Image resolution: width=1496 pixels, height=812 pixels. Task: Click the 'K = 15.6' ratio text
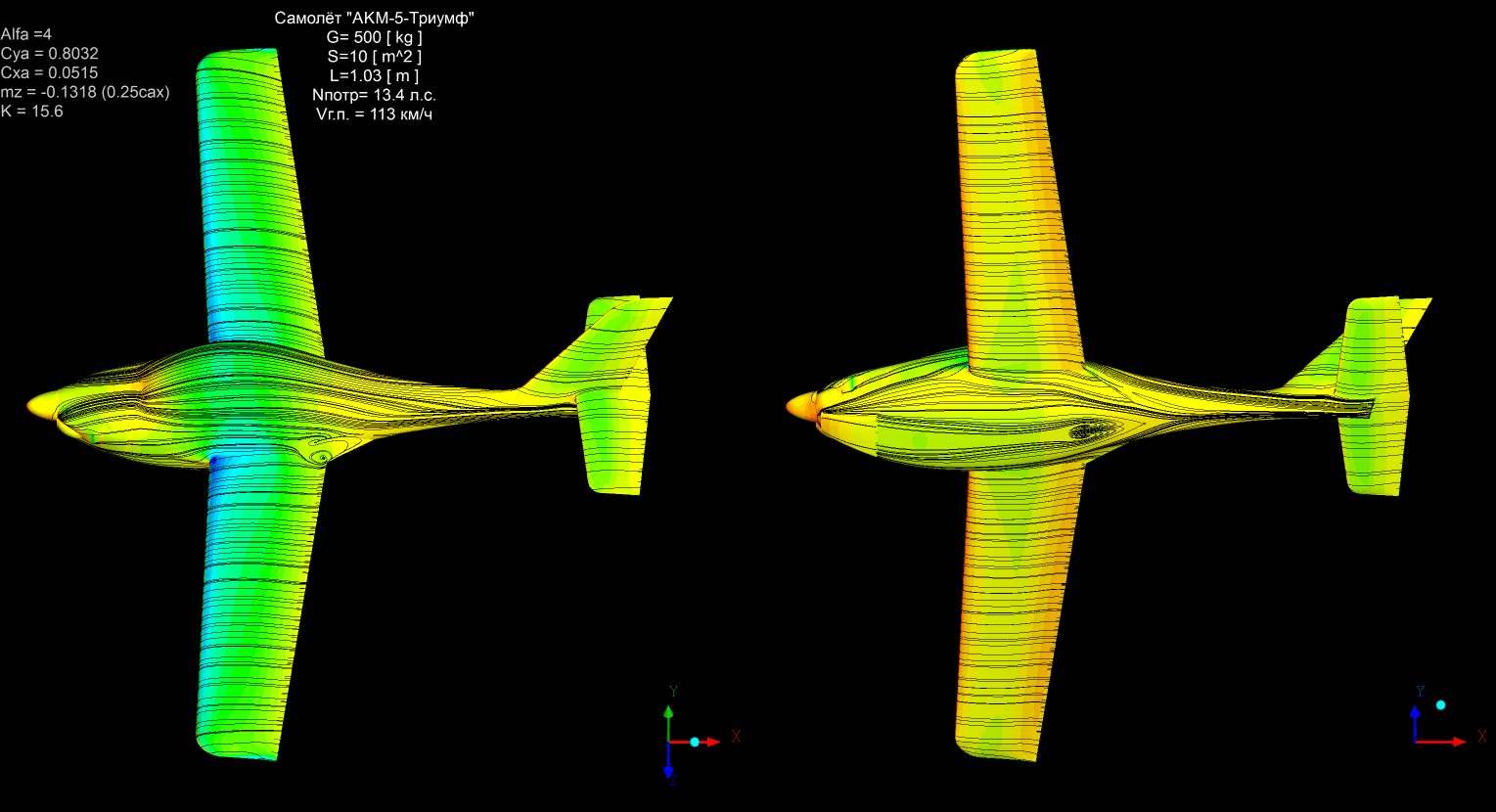pos(32,112)
